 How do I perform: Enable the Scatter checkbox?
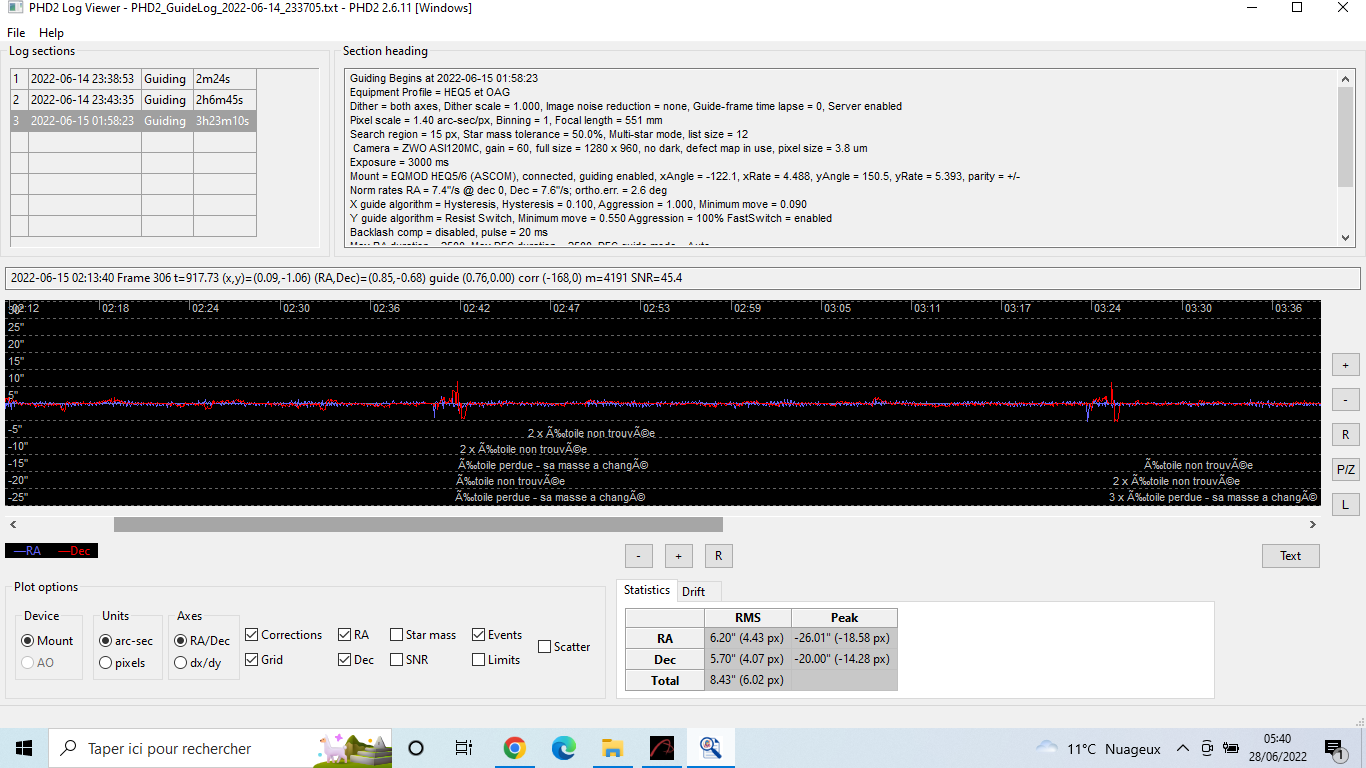[x=565, y=647]
